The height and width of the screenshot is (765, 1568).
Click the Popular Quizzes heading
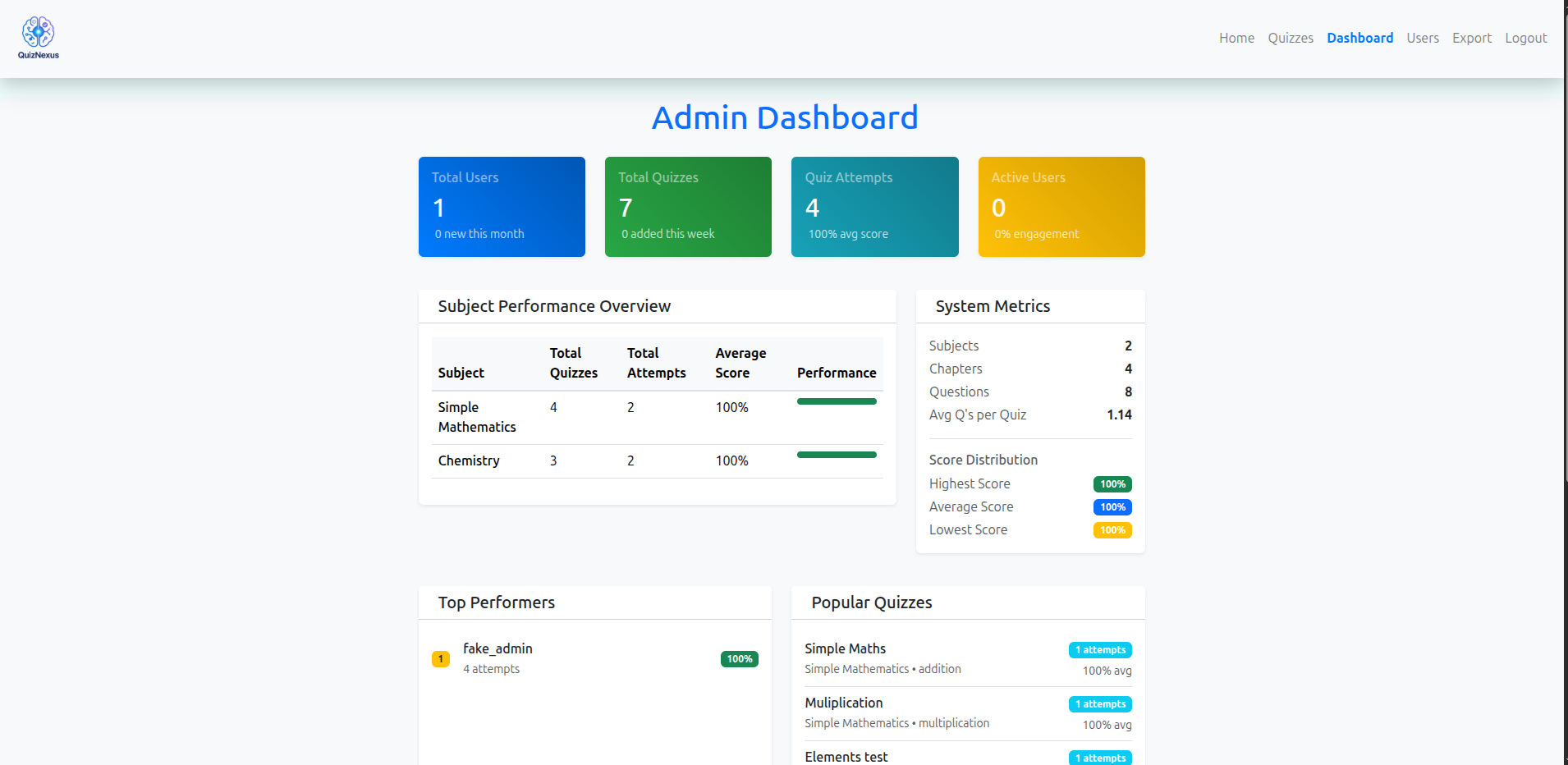click(x=872, y=602)
